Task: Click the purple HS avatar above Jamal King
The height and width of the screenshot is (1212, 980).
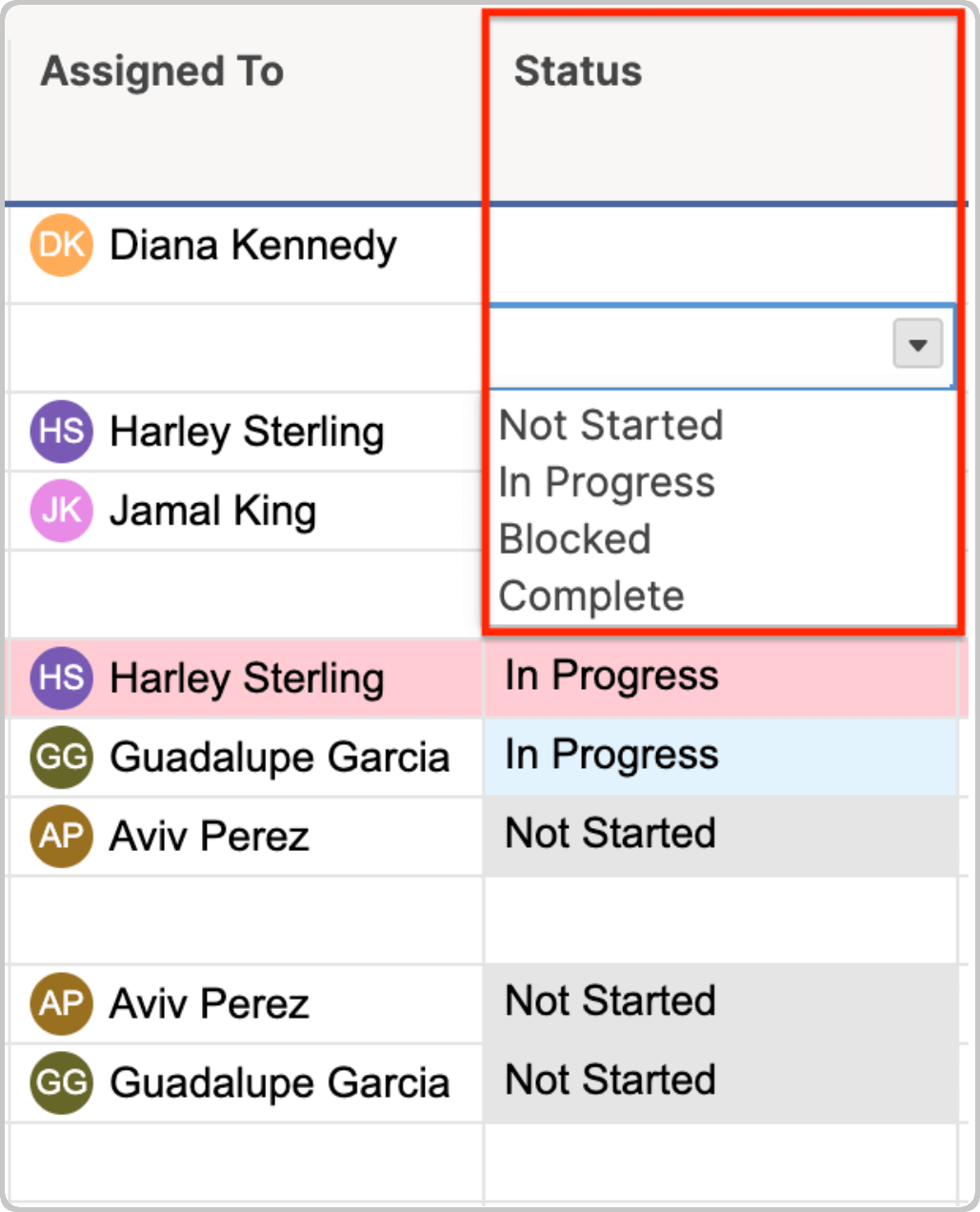Action: pos(62,431)
